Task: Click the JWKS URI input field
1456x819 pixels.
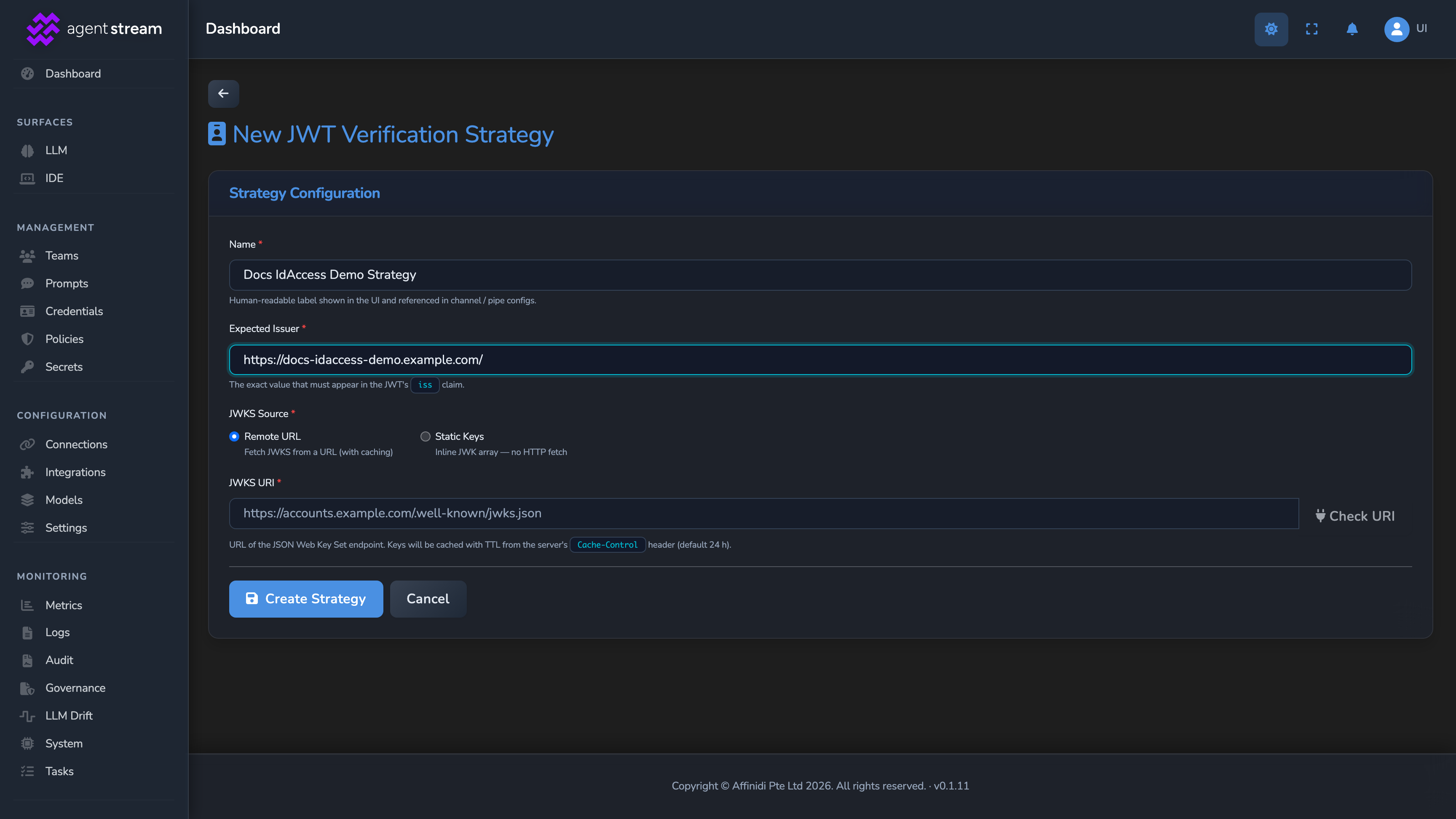Action: coord(764,513)
